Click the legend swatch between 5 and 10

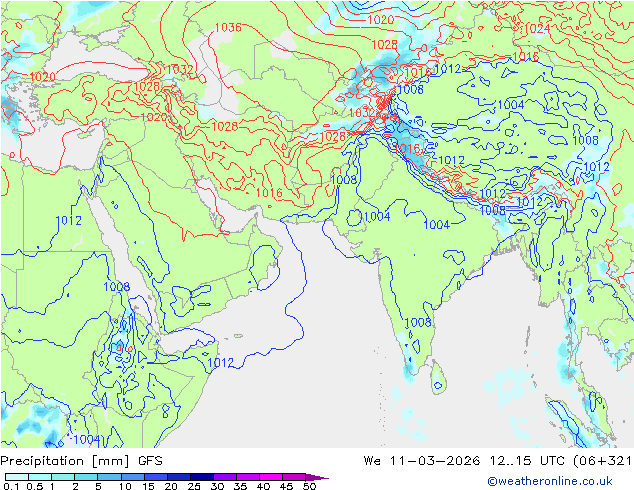point(109,477)
